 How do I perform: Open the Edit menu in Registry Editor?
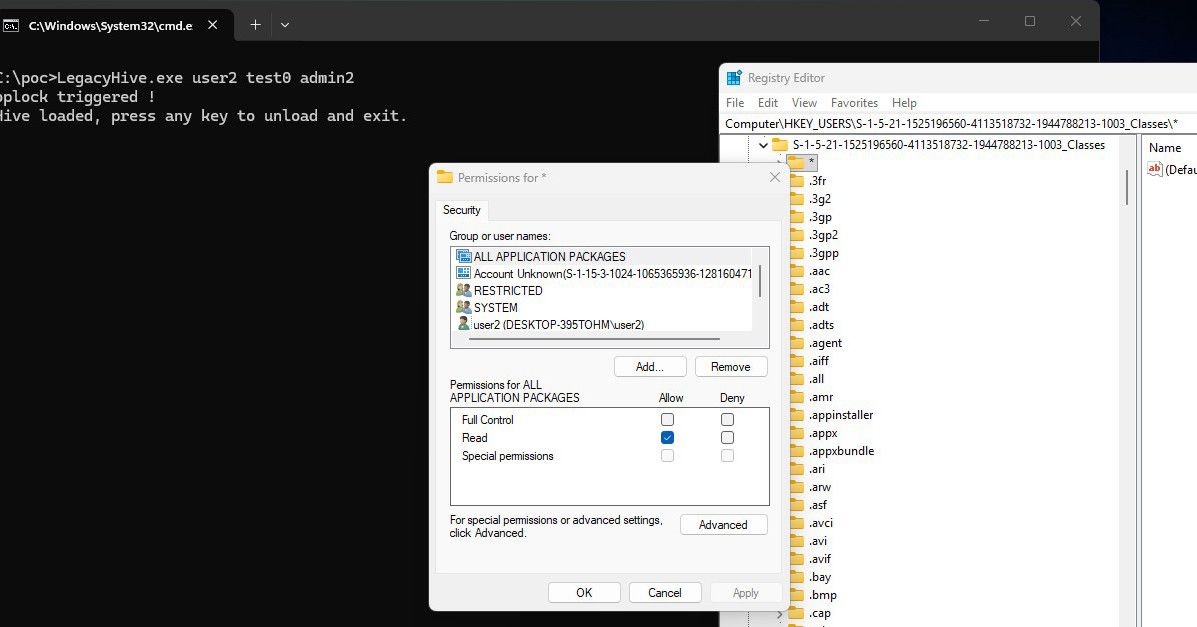coord(768,102)
